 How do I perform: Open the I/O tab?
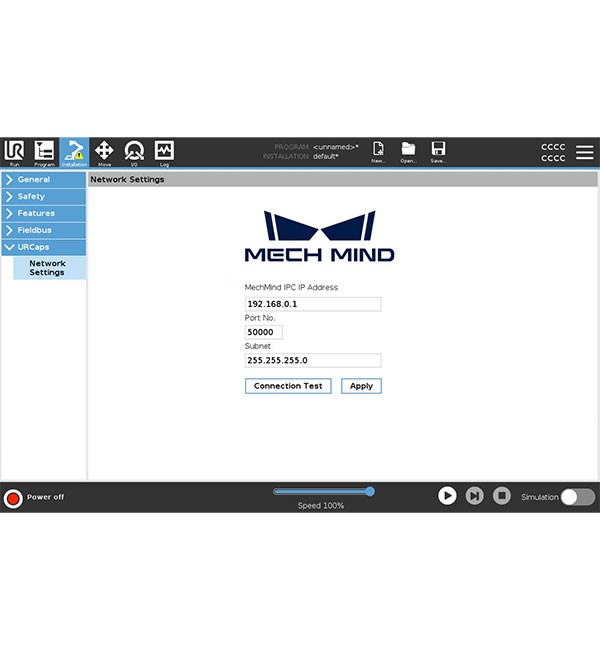tap(134, 153)
